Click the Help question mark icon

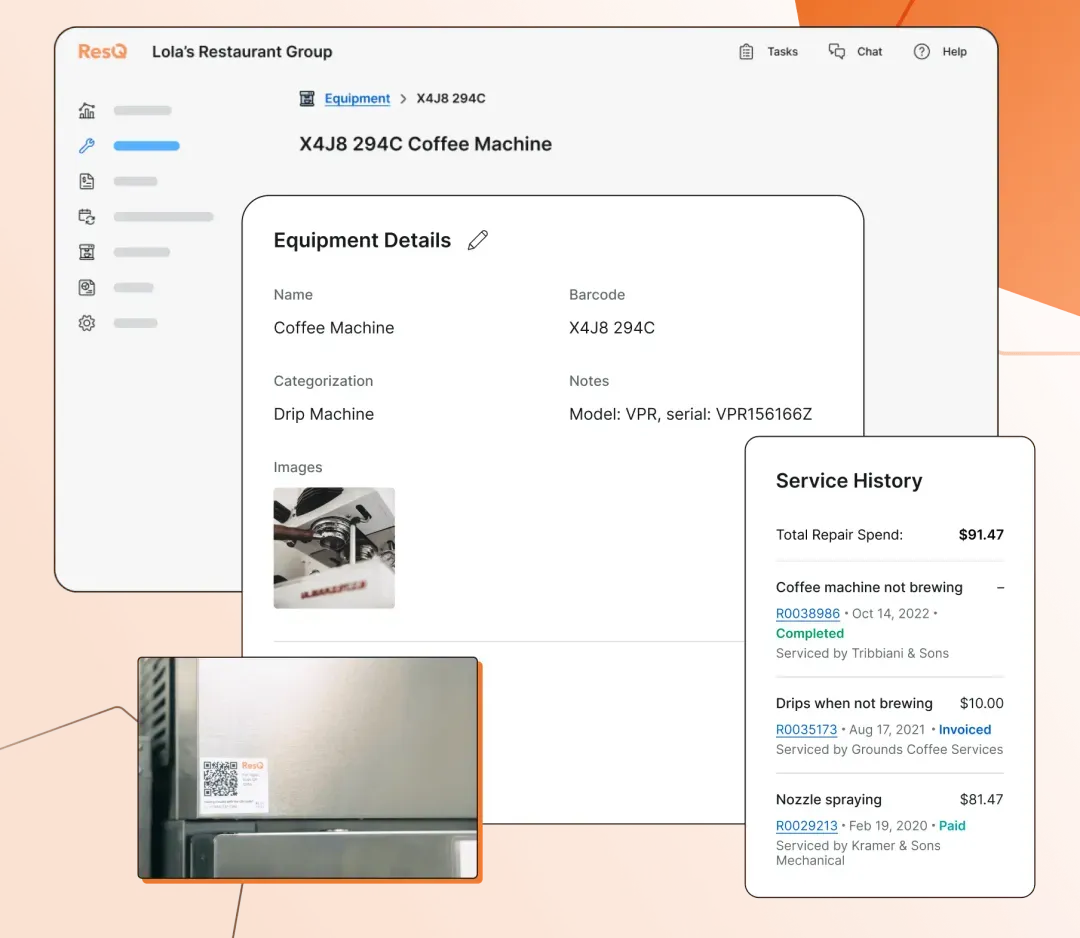(x=922, y=52)
